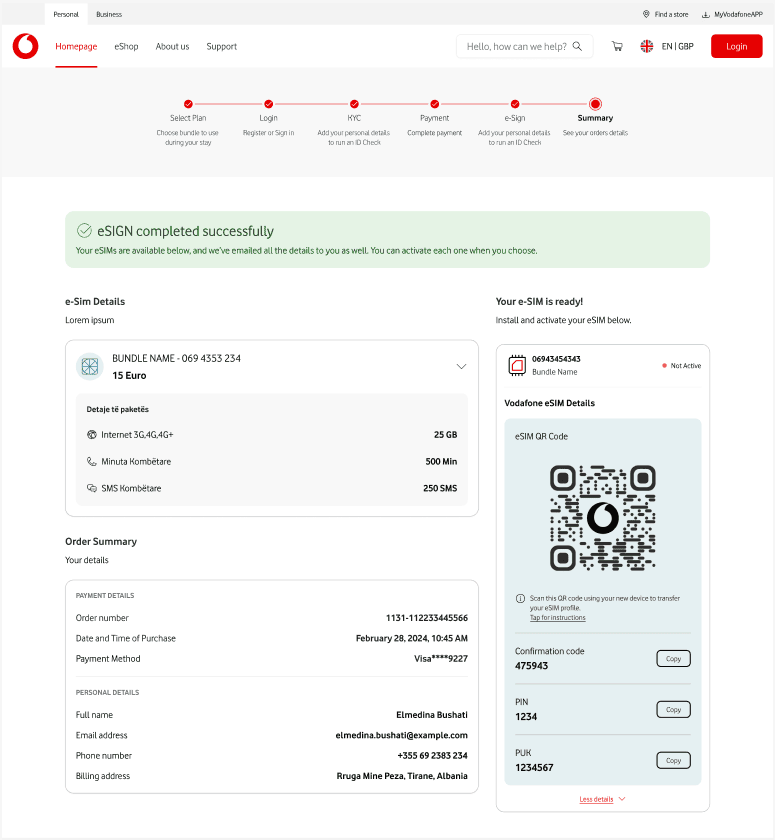Viewport: 775px width, 840px height.
Task: Click the Login step marker
Action: (x=268, y=104)
